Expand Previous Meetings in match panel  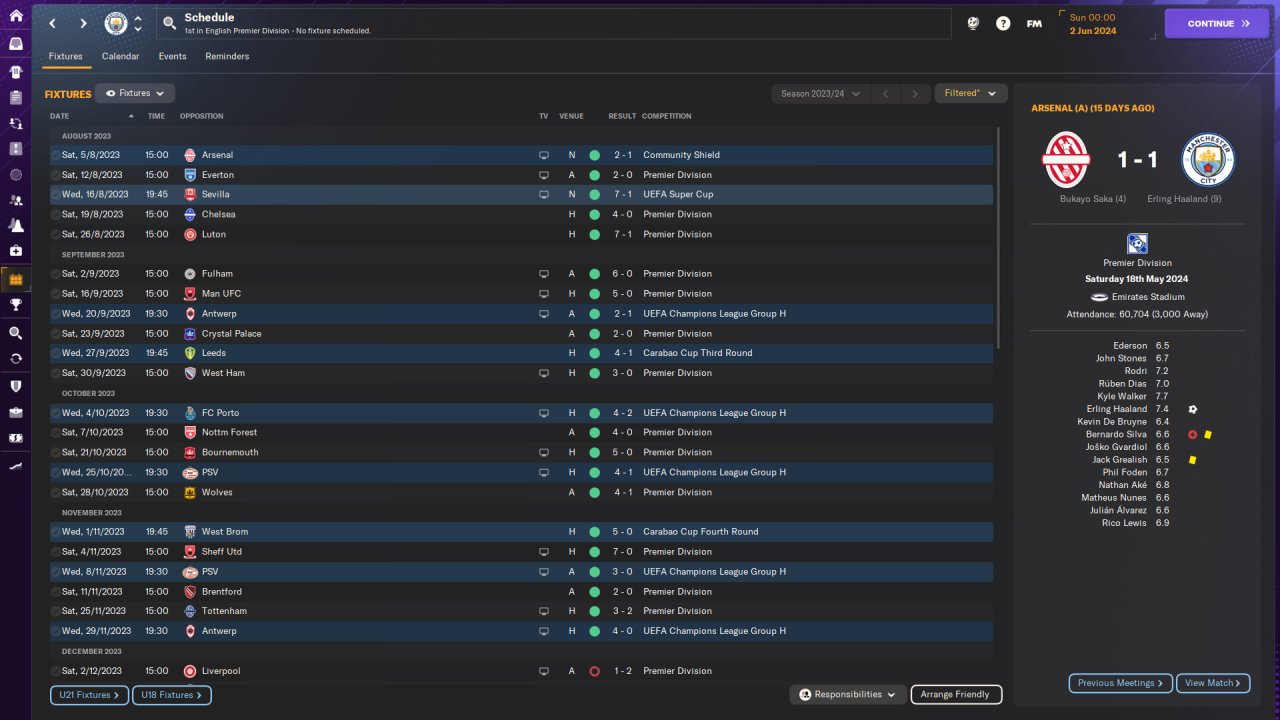[1121, 683]
